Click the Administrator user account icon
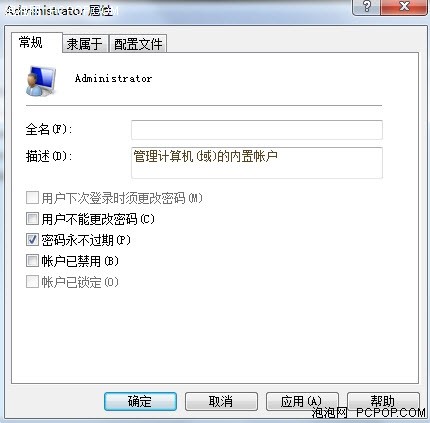The image size is (430, 423). tap(41, 81)
